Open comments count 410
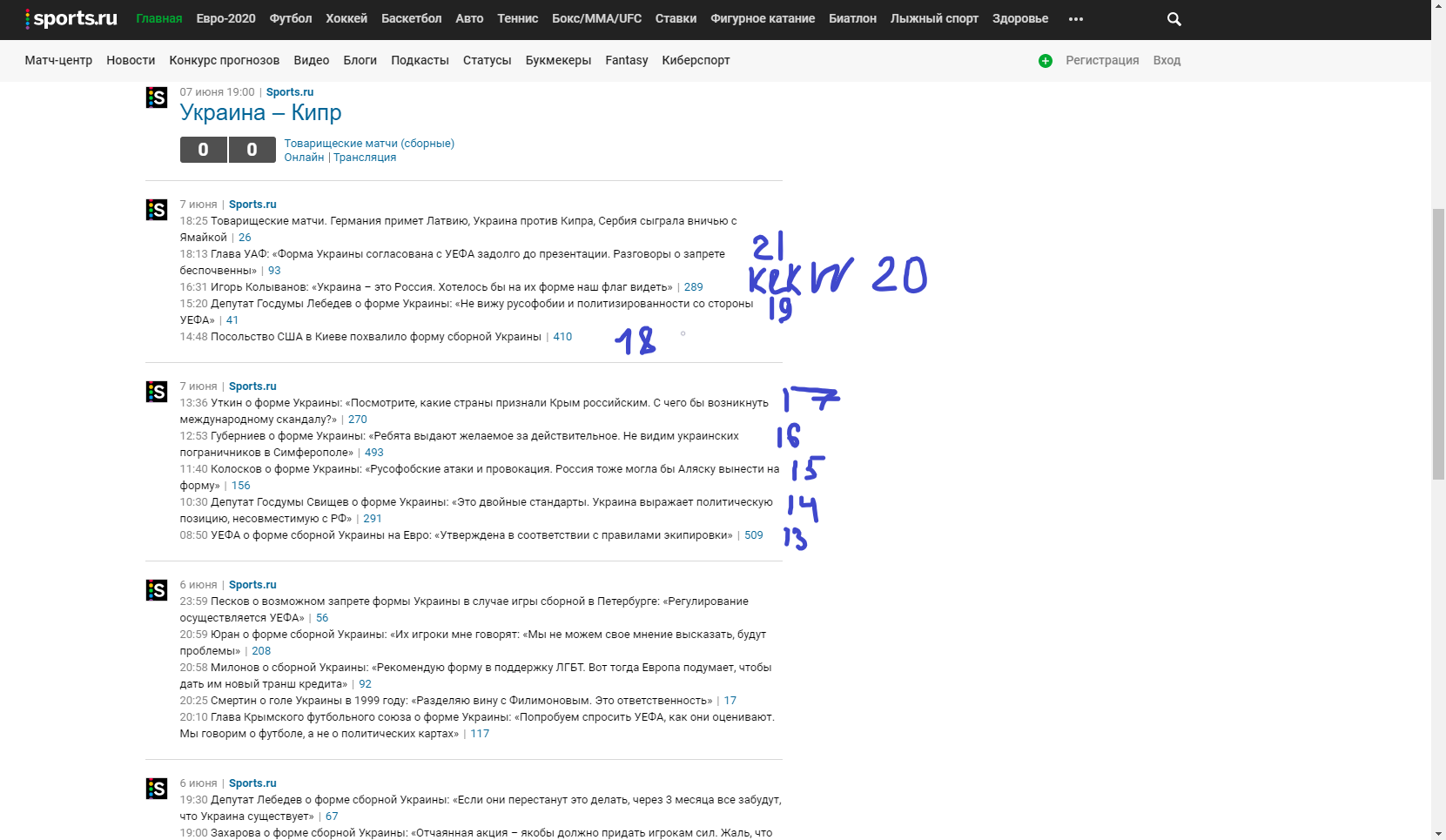This screenshot has height=840, width=1446. point(562,337)
